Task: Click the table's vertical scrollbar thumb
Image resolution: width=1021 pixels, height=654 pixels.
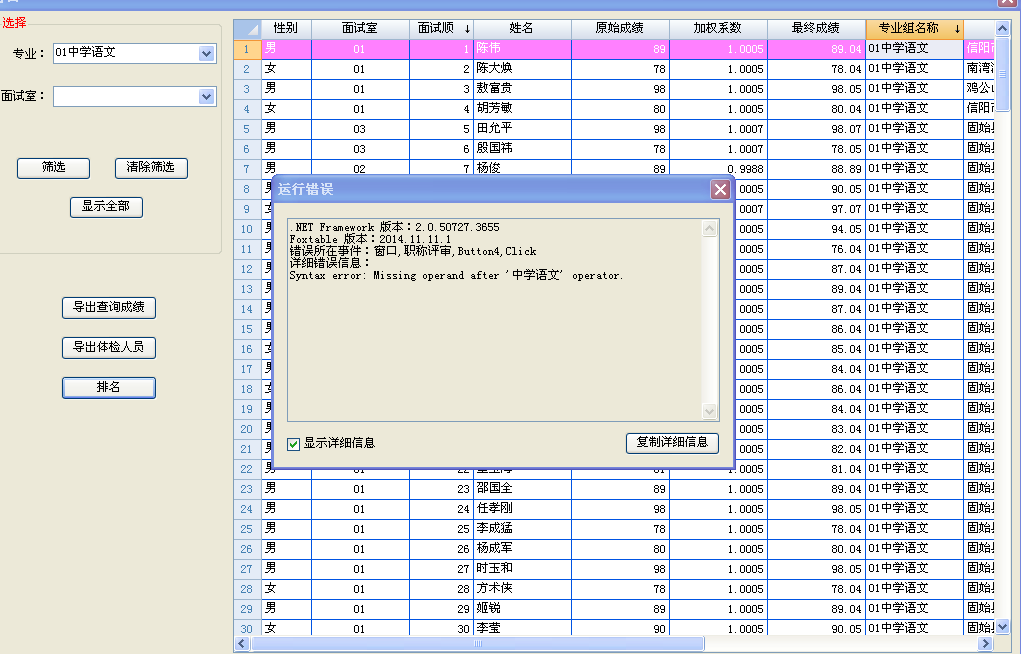Action: coord(1003,74)
